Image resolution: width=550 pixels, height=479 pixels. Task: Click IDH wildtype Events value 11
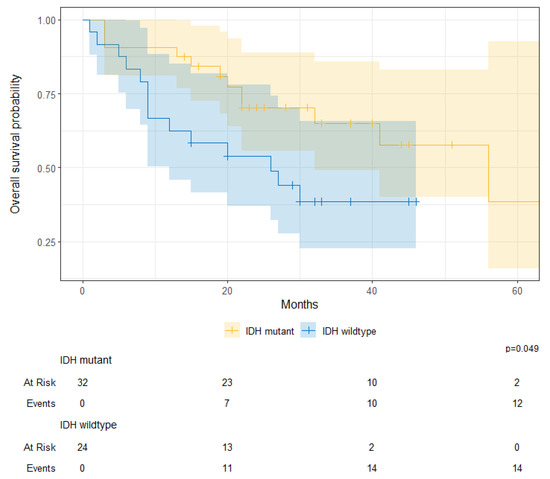227,468
